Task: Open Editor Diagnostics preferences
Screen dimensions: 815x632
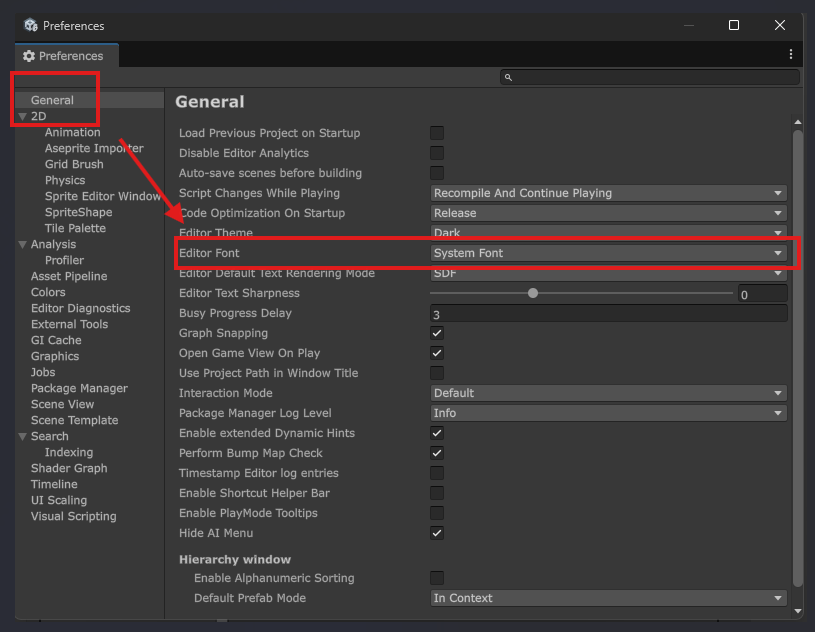Action: click(81, 308)
